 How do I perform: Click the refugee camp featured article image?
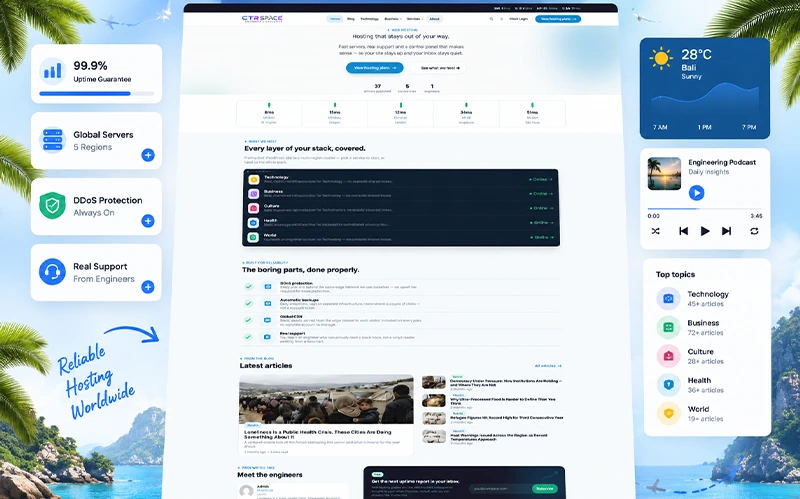click(326, 400)
